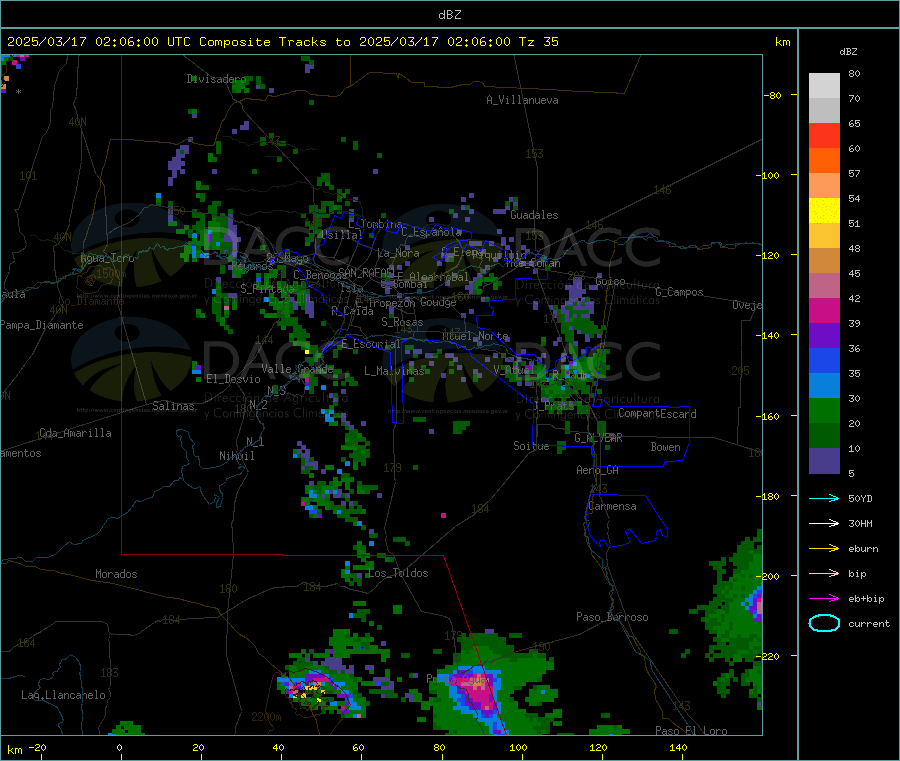Select the green 20 dBZ color swatch
Viewport: 900px width, 761px height.
[x=824, y=410]
